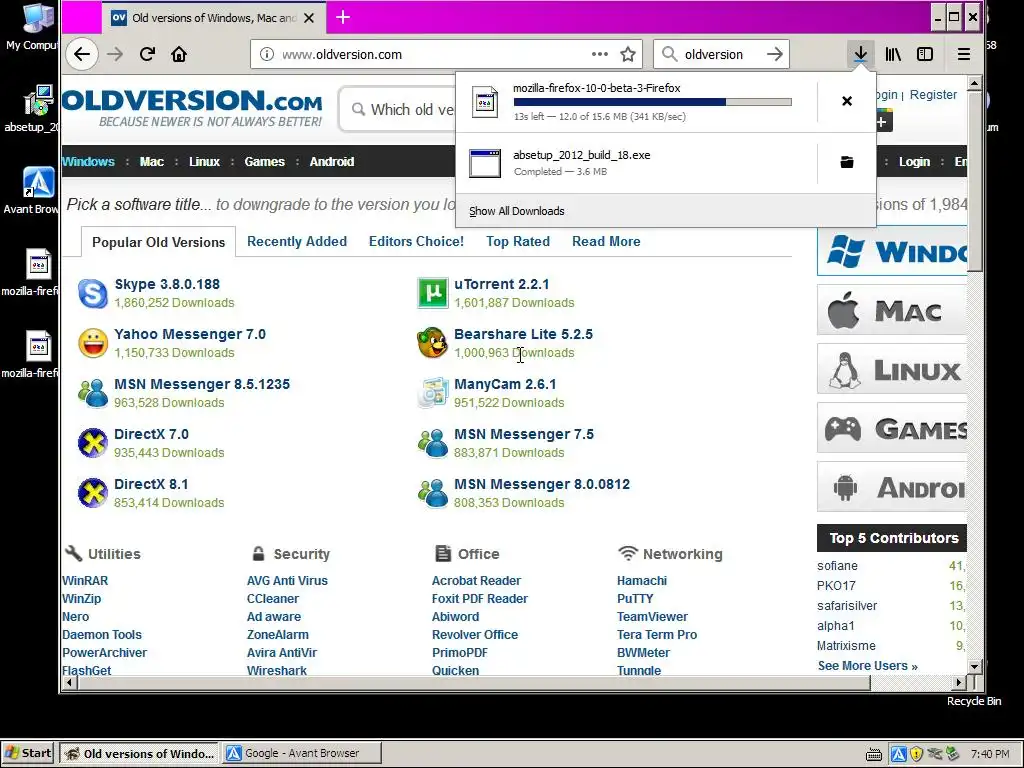This screenshot has height=768, width=1024.
Task: Click the vertical scrollbar down arrow
Action: pos(974,667)
